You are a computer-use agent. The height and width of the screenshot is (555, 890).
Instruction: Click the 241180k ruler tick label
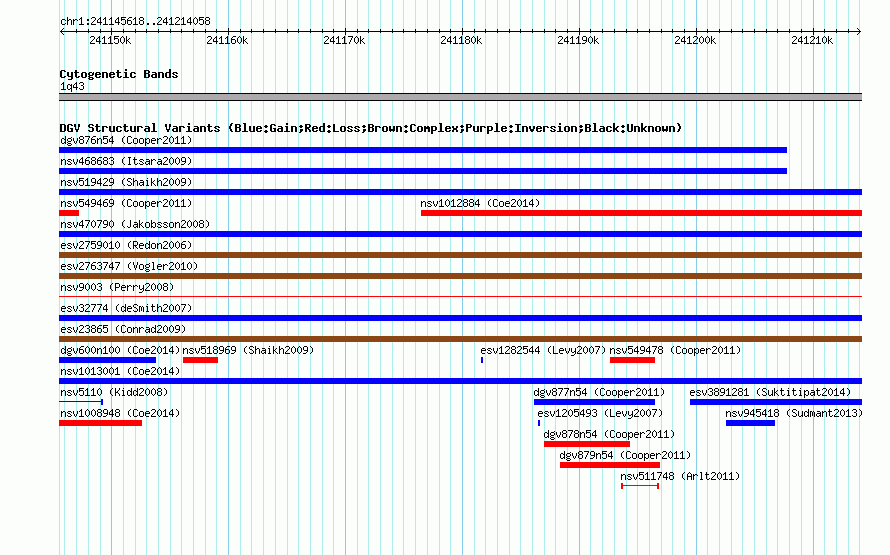coord(461,40)
